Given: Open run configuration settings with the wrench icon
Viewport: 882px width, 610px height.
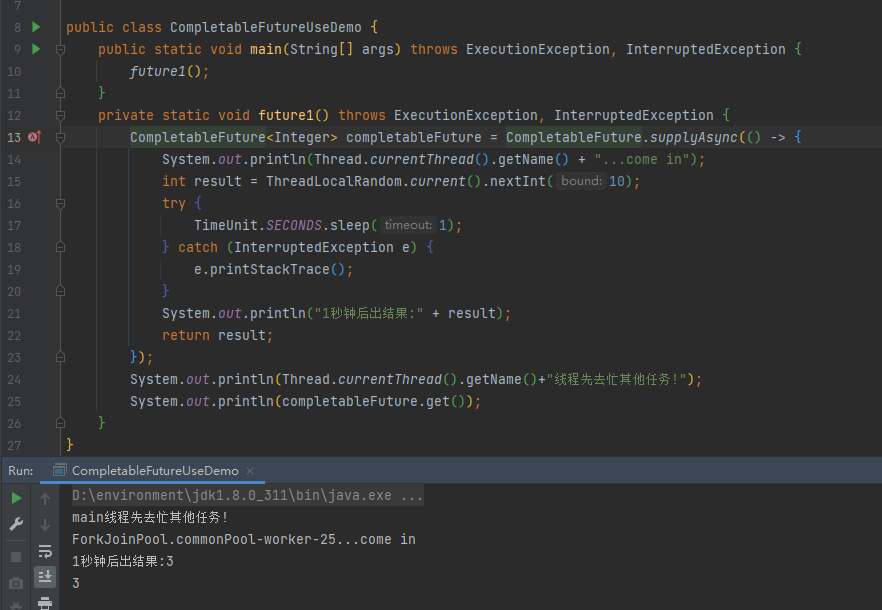Looking at the screenshot, I should [15, 523].
